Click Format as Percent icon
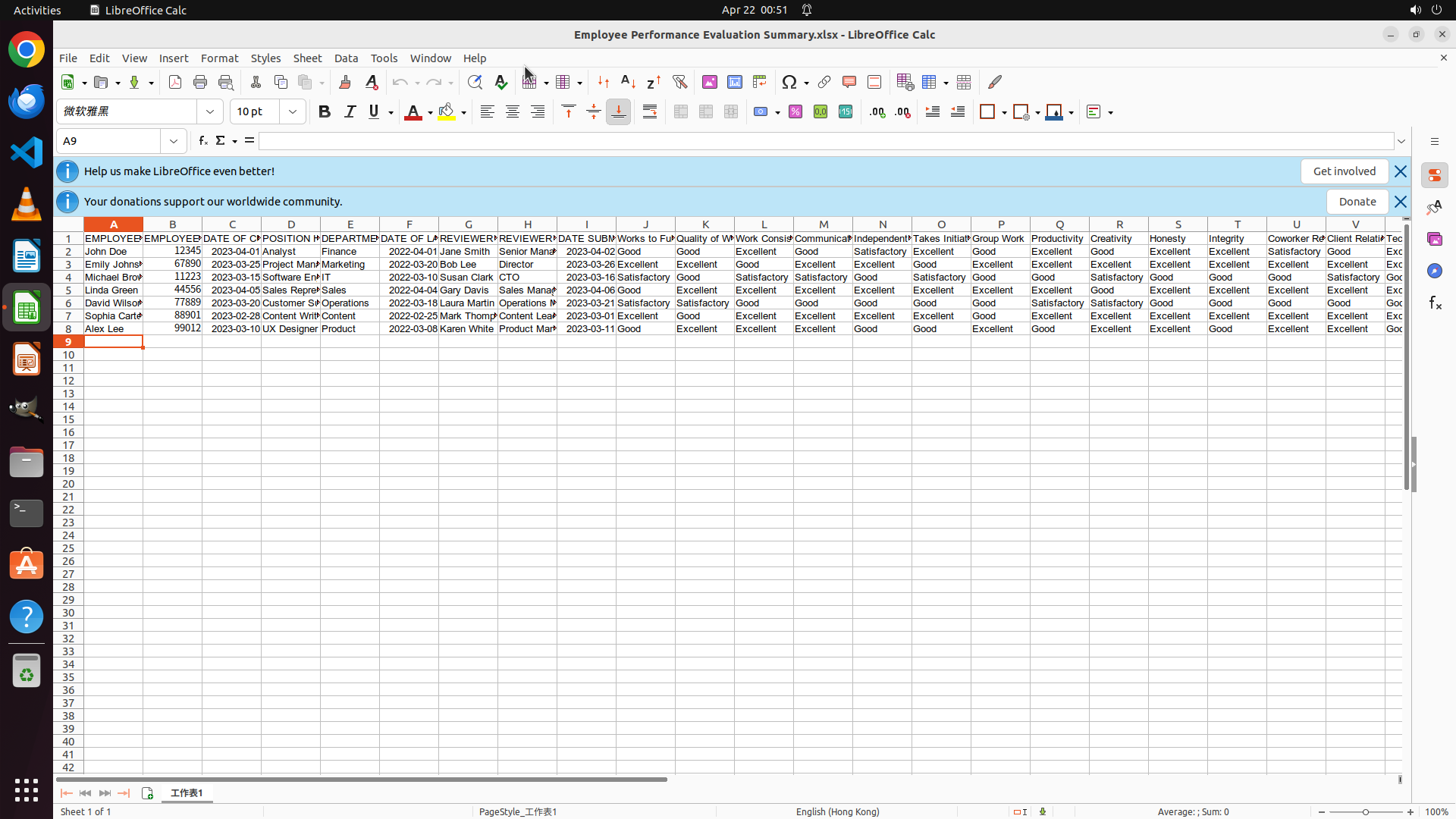 [795, 112]
